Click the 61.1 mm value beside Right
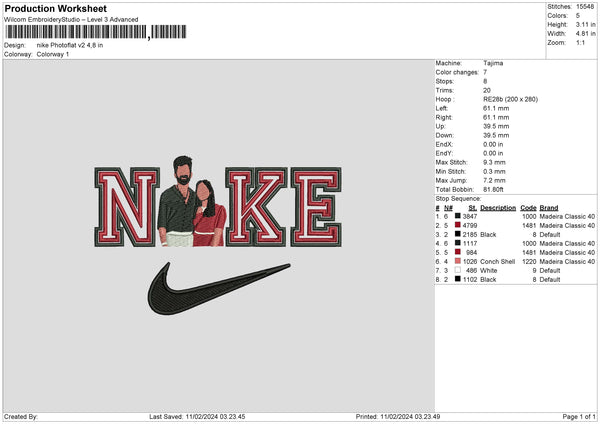The image size is (600, 424). coord(496,117)
